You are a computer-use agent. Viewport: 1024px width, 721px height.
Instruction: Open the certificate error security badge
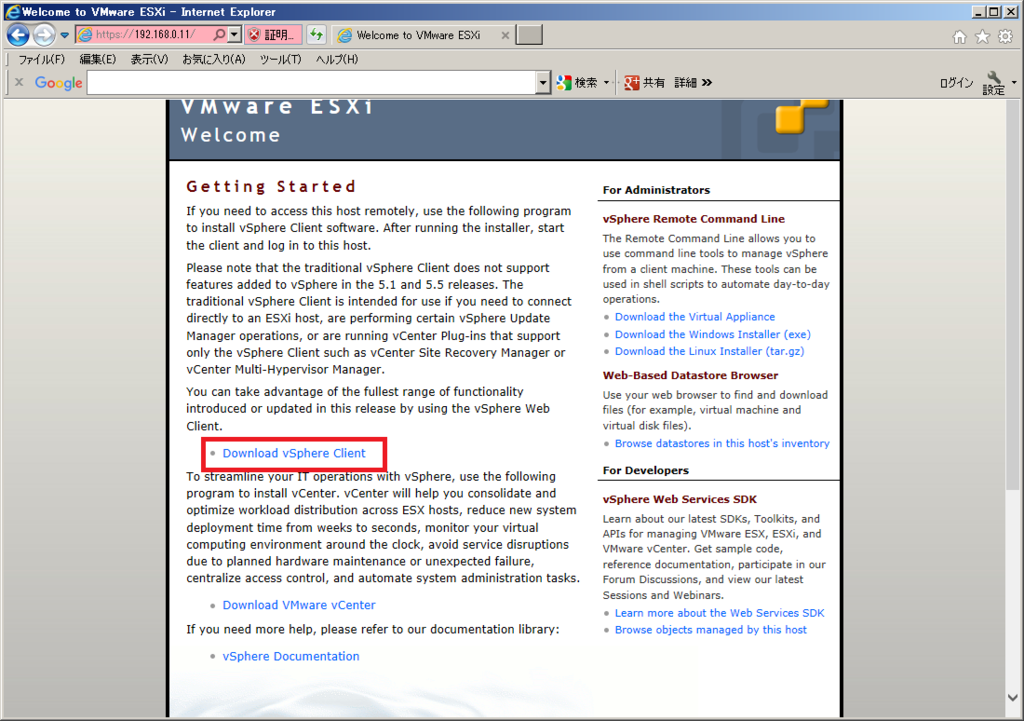[x=273, y=35]
